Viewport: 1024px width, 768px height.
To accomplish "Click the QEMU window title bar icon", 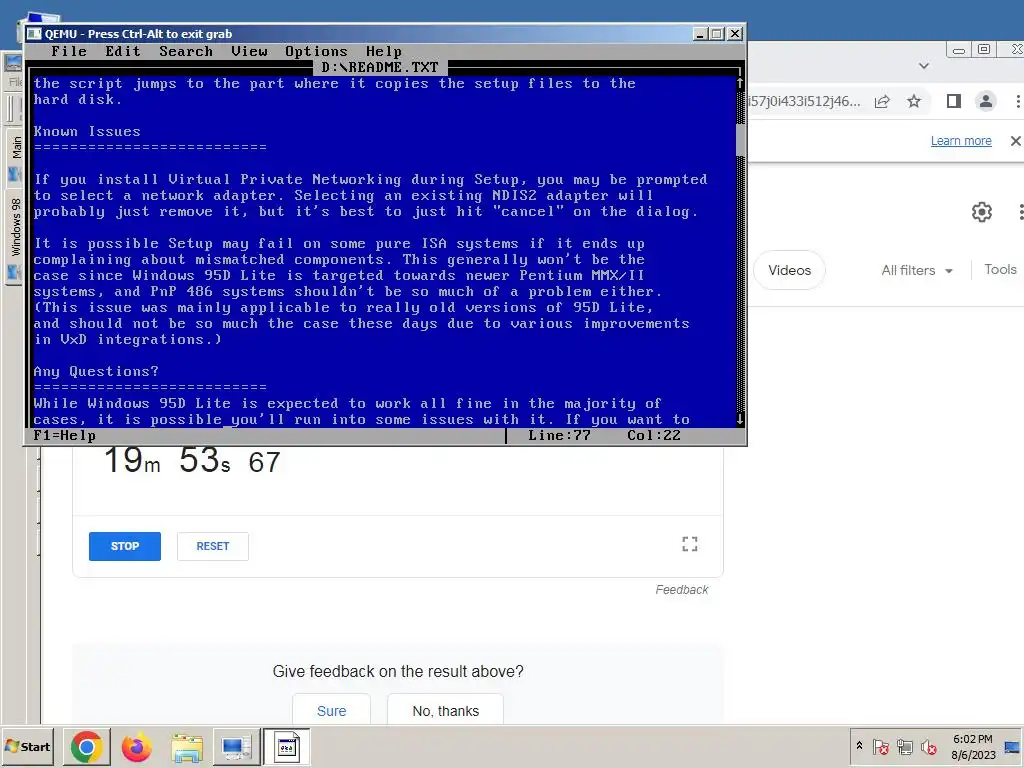I will (34, 34).
